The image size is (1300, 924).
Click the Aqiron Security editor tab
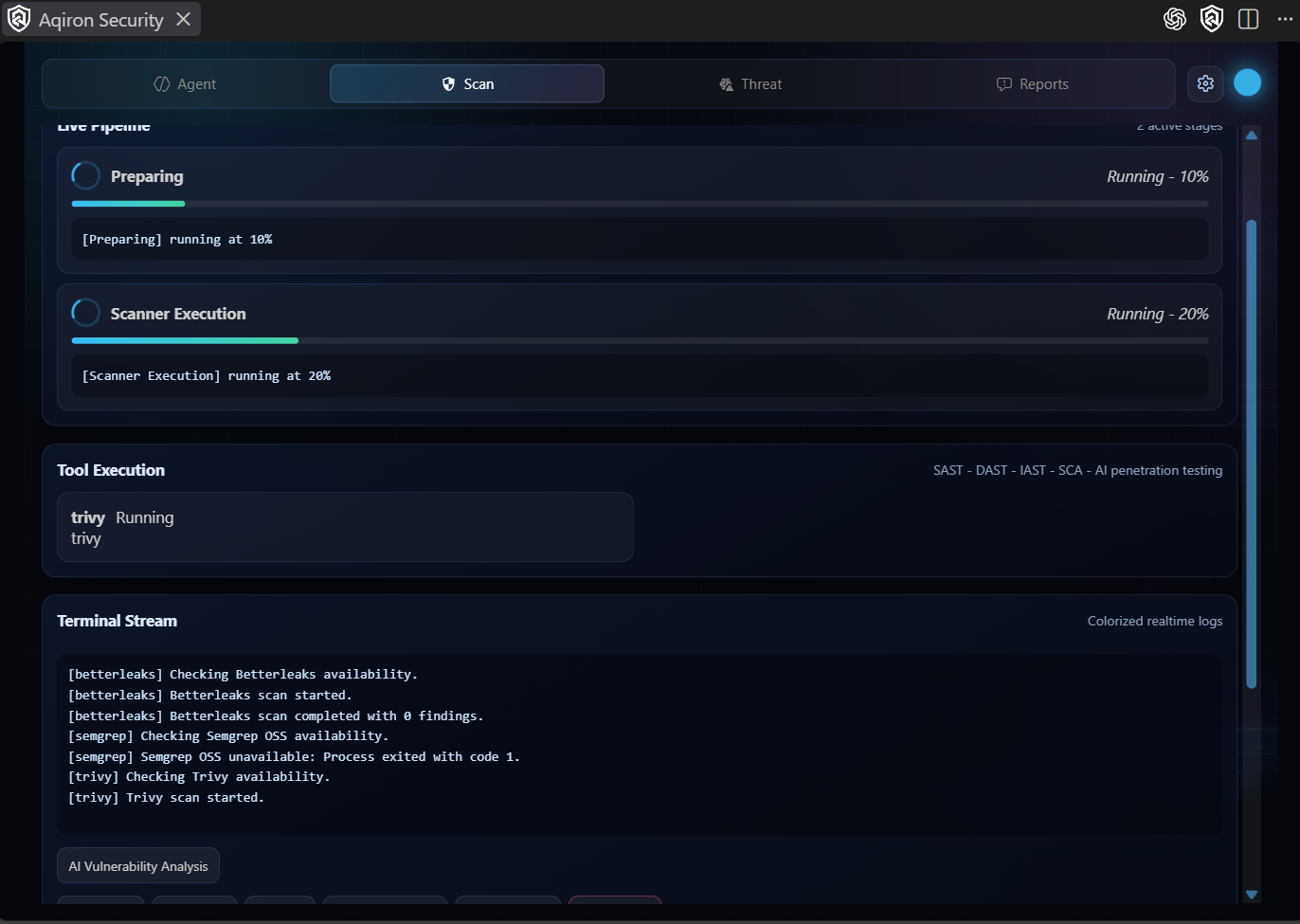coord(100,20)
